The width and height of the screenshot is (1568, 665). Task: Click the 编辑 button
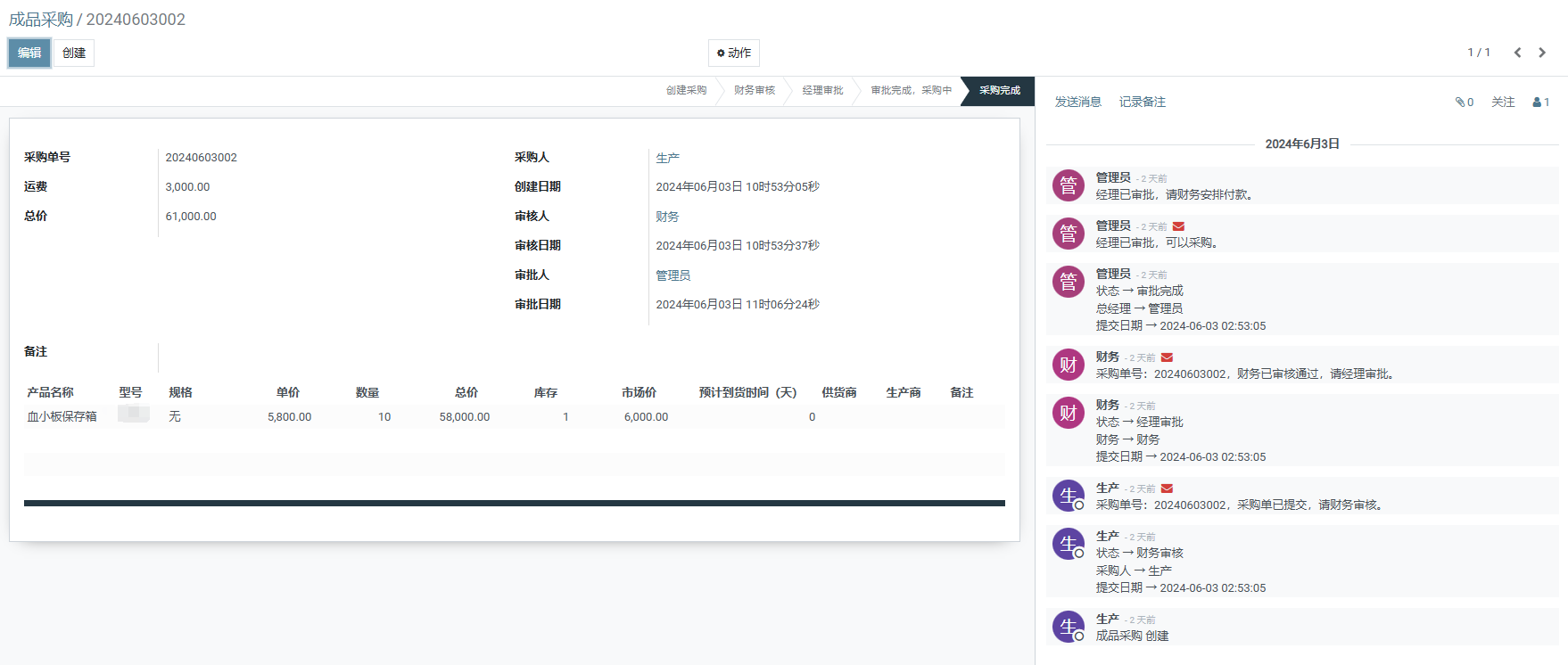point(29,53)
